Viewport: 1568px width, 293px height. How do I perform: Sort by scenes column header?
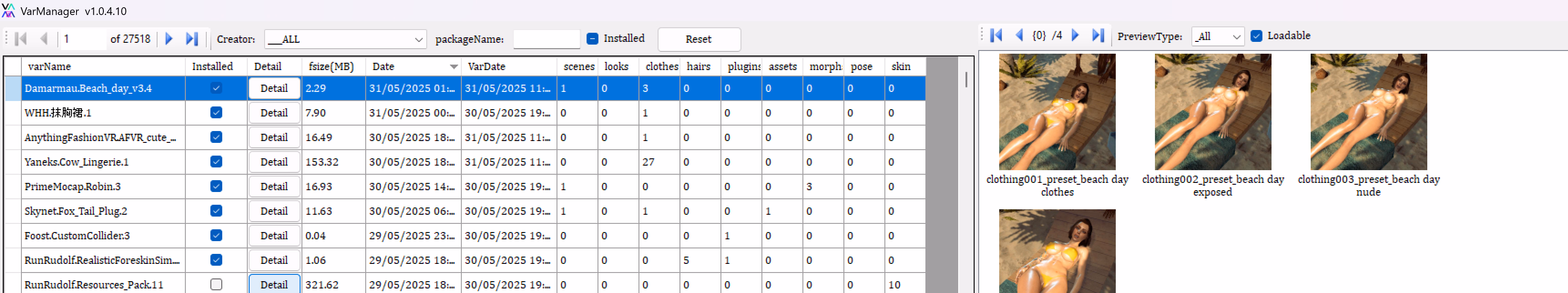[577, 66]
